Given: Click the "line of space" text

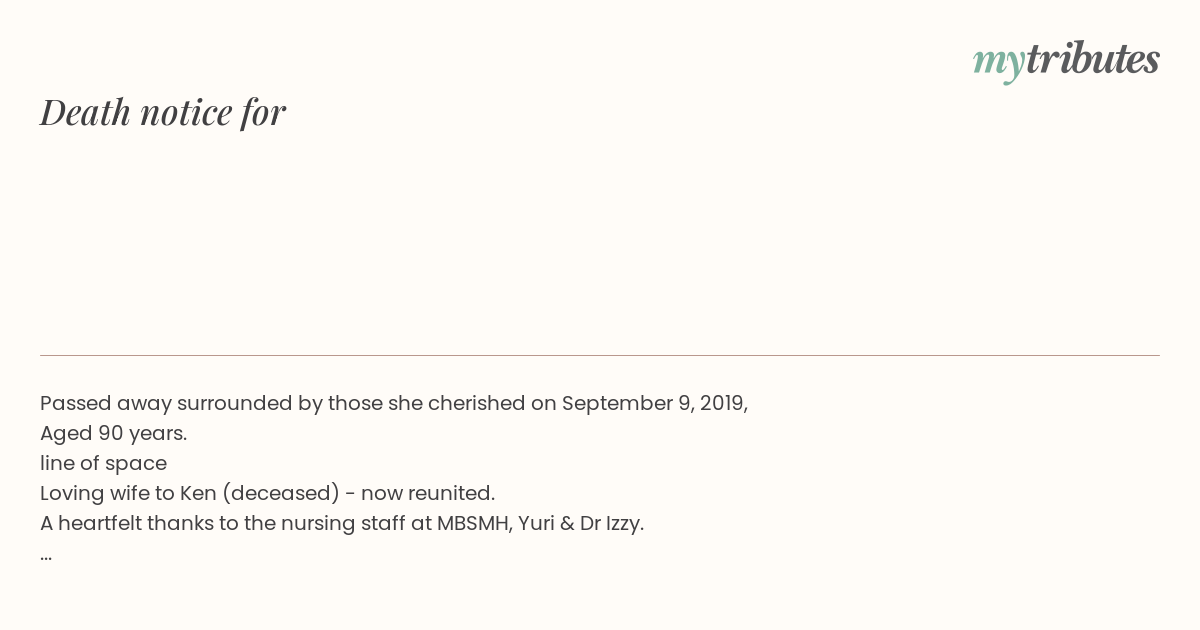Looking at the screenshot, I should [x=103, y=463].
